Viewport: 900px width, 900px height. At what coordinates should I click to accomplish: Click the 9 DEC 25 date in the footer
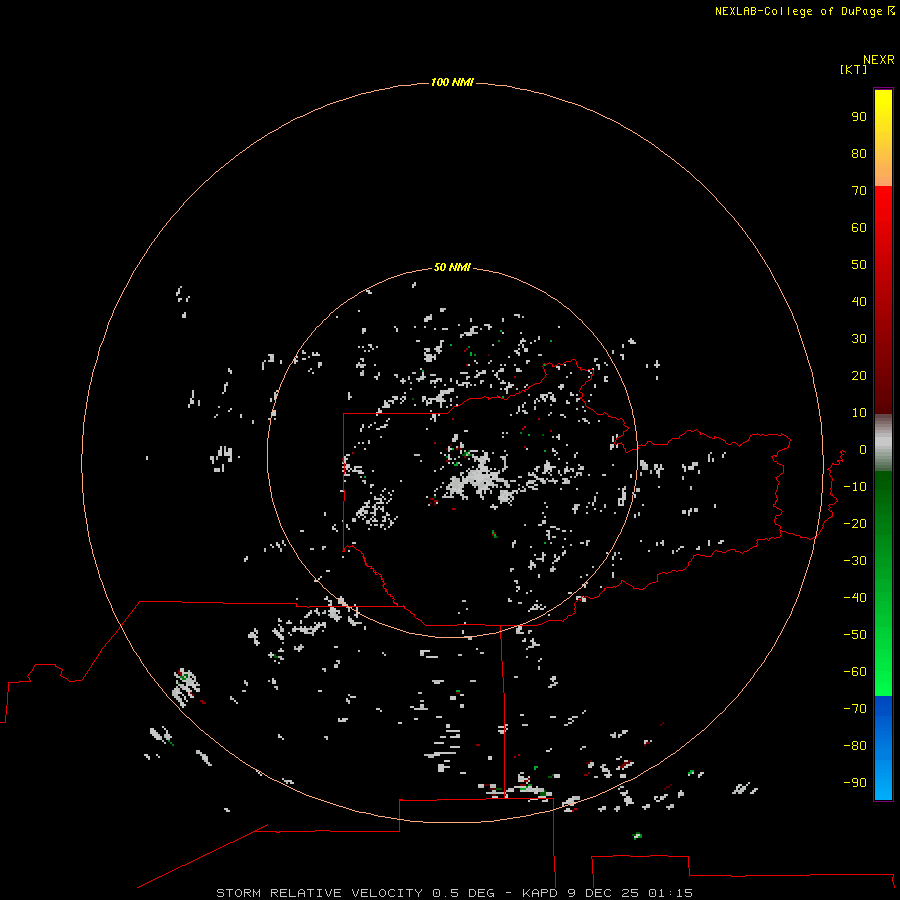click(x=603, y=893)
